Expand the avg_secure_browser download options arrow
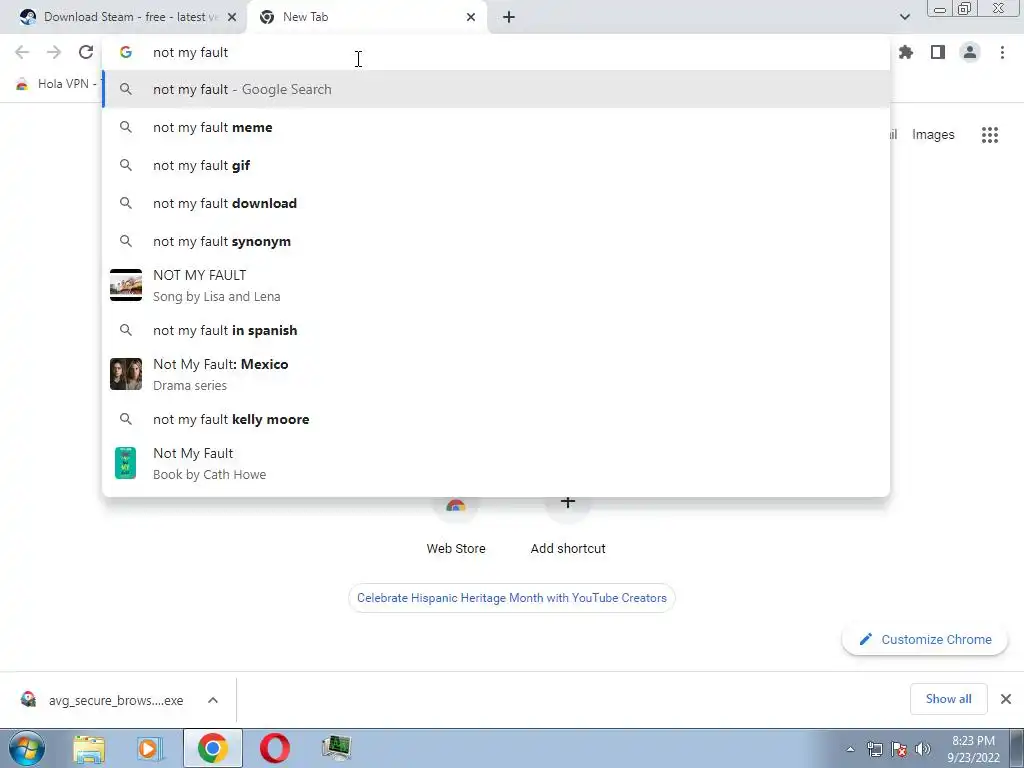Screen dimensions: 1024x768 (x=213, y=700)
